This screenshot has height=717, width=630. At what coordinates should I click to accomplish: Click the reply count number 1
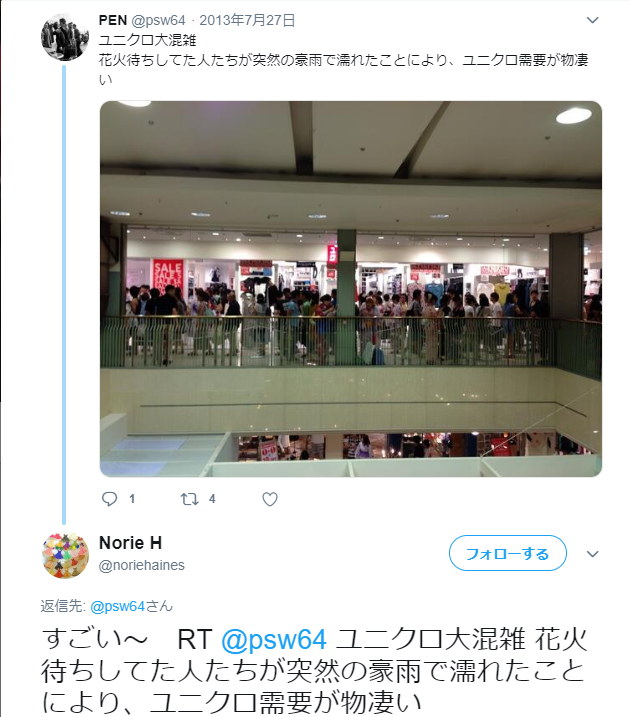[132, 498]
